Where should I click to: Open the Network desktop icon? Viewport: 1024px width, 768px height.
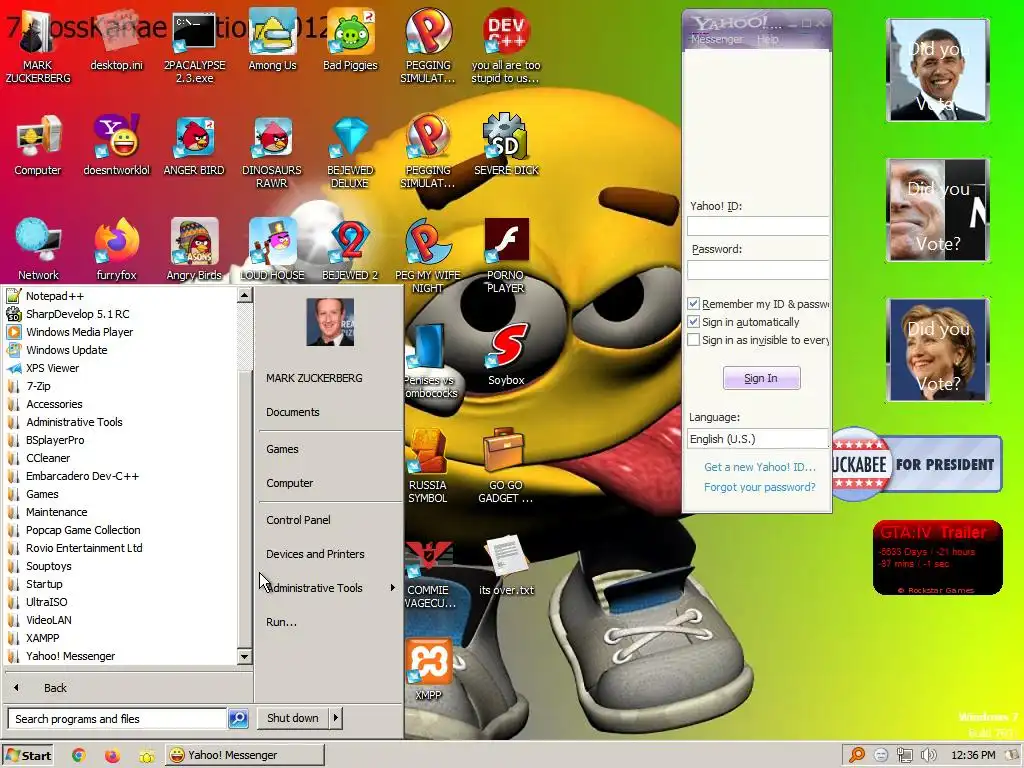coord(38,250)
